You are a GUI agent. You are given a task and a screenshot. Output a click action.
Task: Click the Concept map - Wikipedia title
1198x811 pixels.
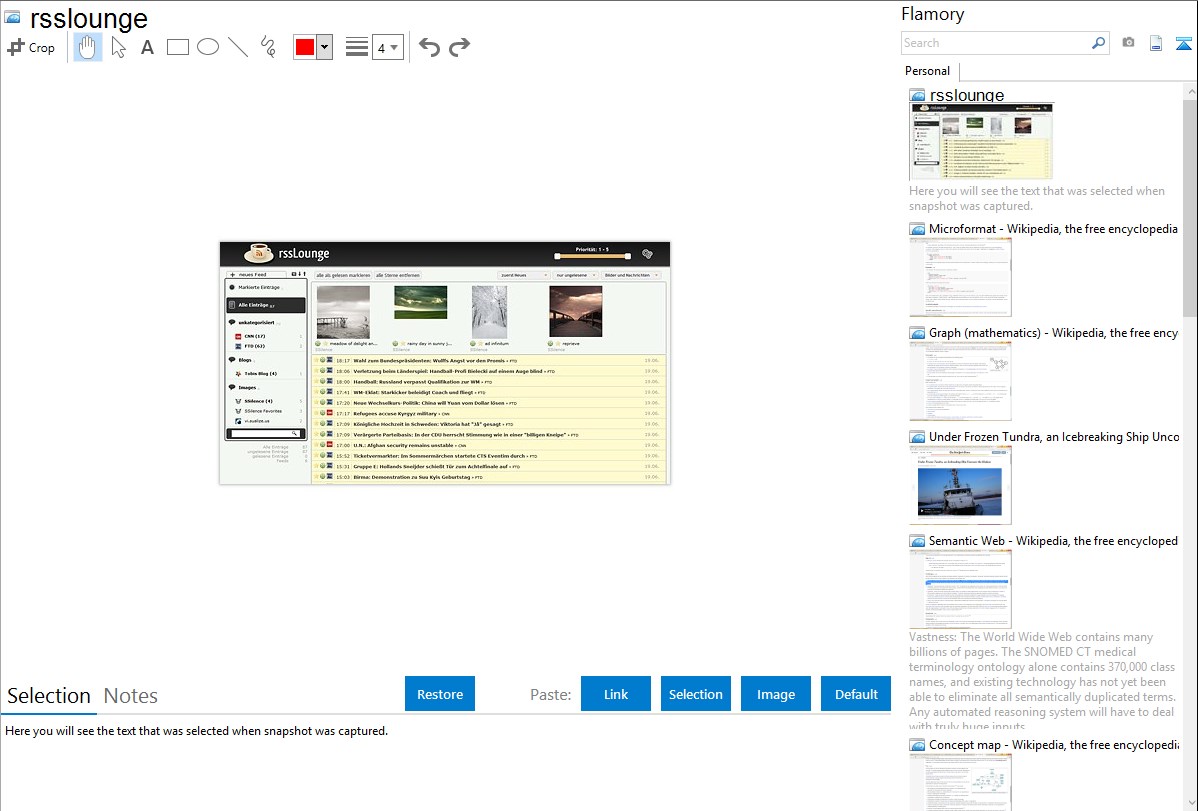[1054, 744]
